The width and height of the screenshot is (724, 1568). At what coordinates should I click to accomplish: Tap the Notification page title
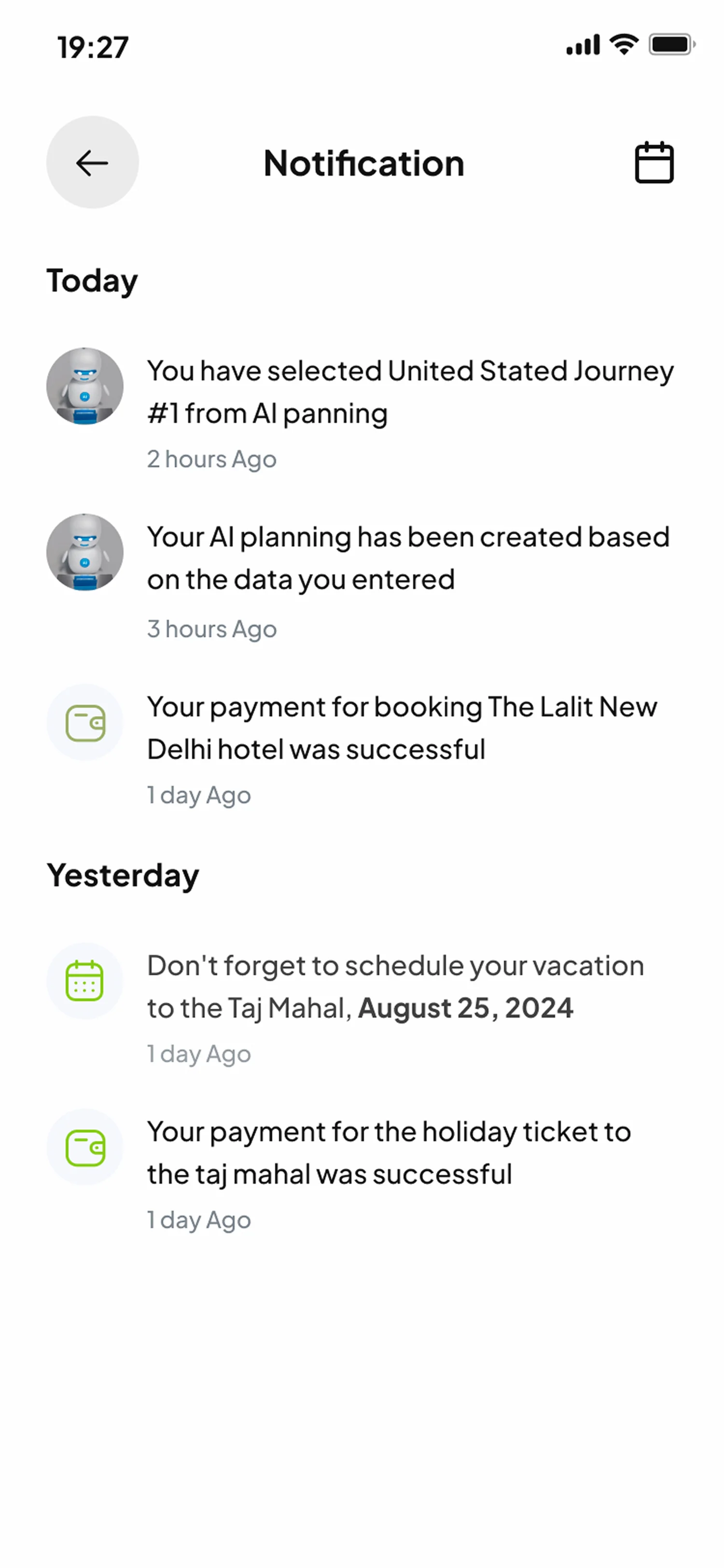(364, 163)
